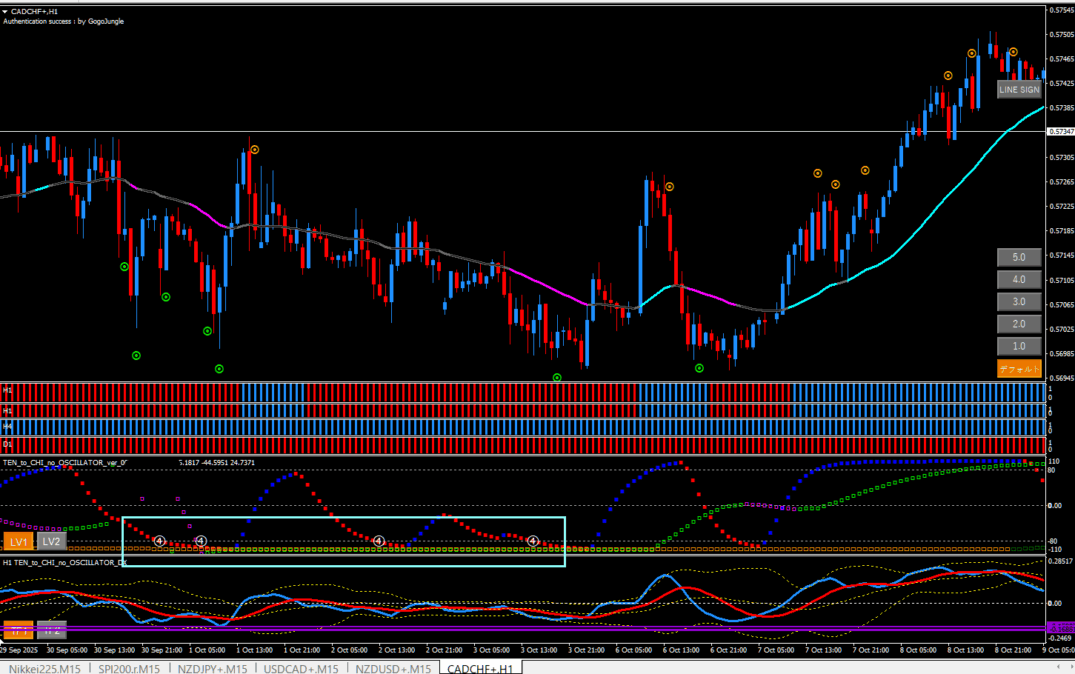The image size is (1075, 674).
Task: Open the chart menu triangle beside CADCHF+,H1
Action: pyautogui.click(x=5, y=10)
